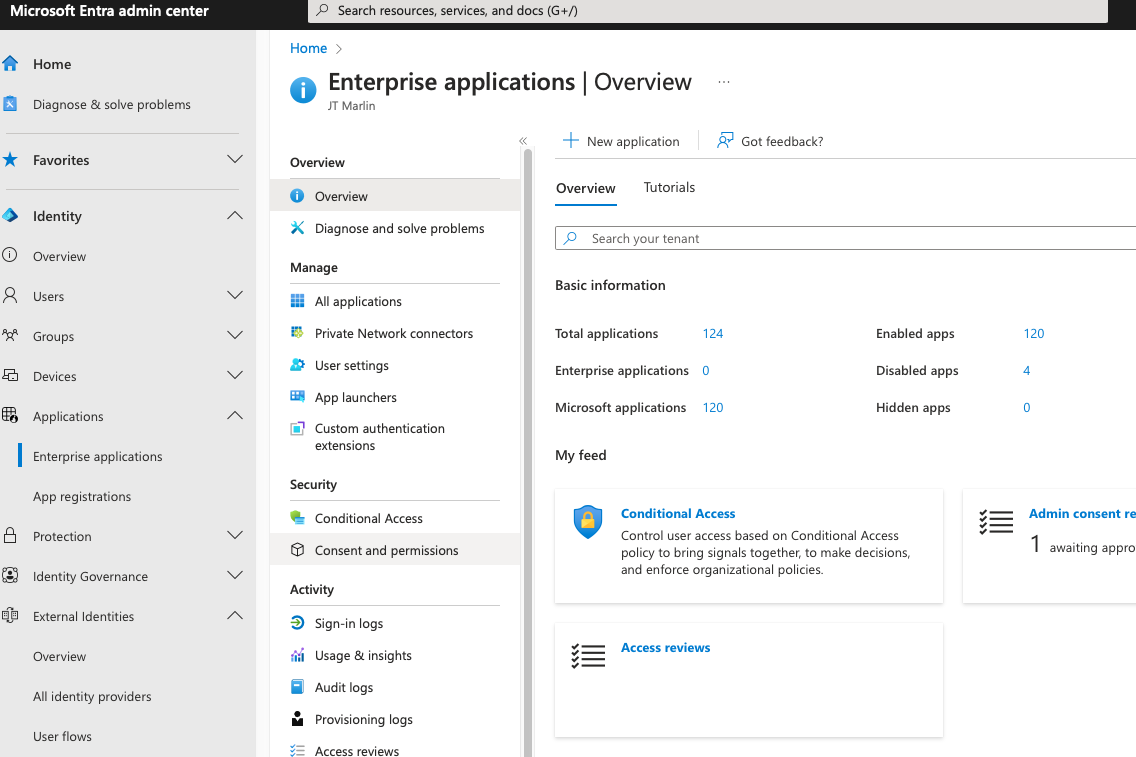The height and width of the screenshot is (757, 1136).
Task: Collapse the blade menu with double chevron
Action: point(523,141)
